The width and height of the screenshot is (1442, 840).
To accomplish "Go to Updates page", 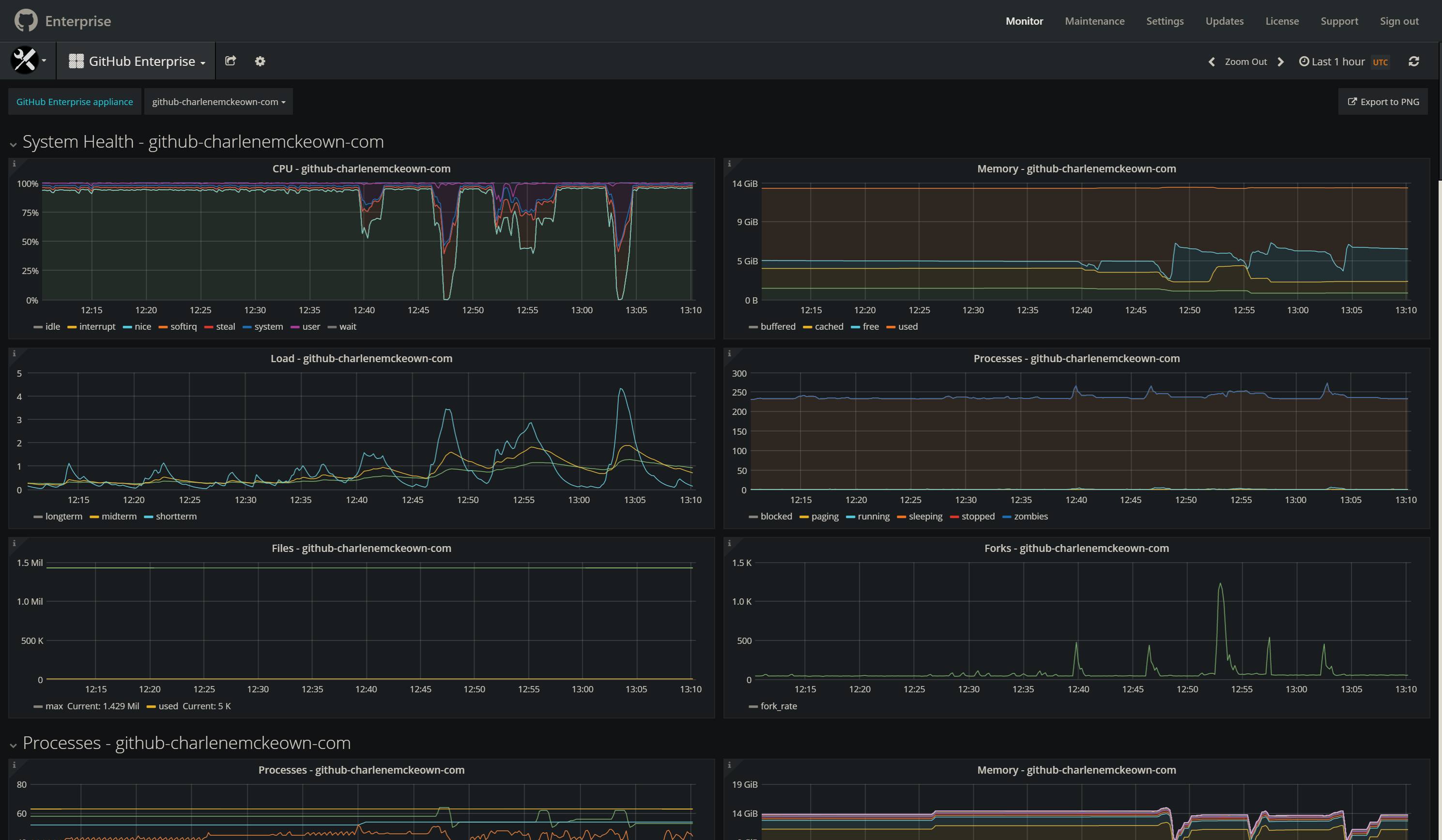I will tap(1224, 21).
